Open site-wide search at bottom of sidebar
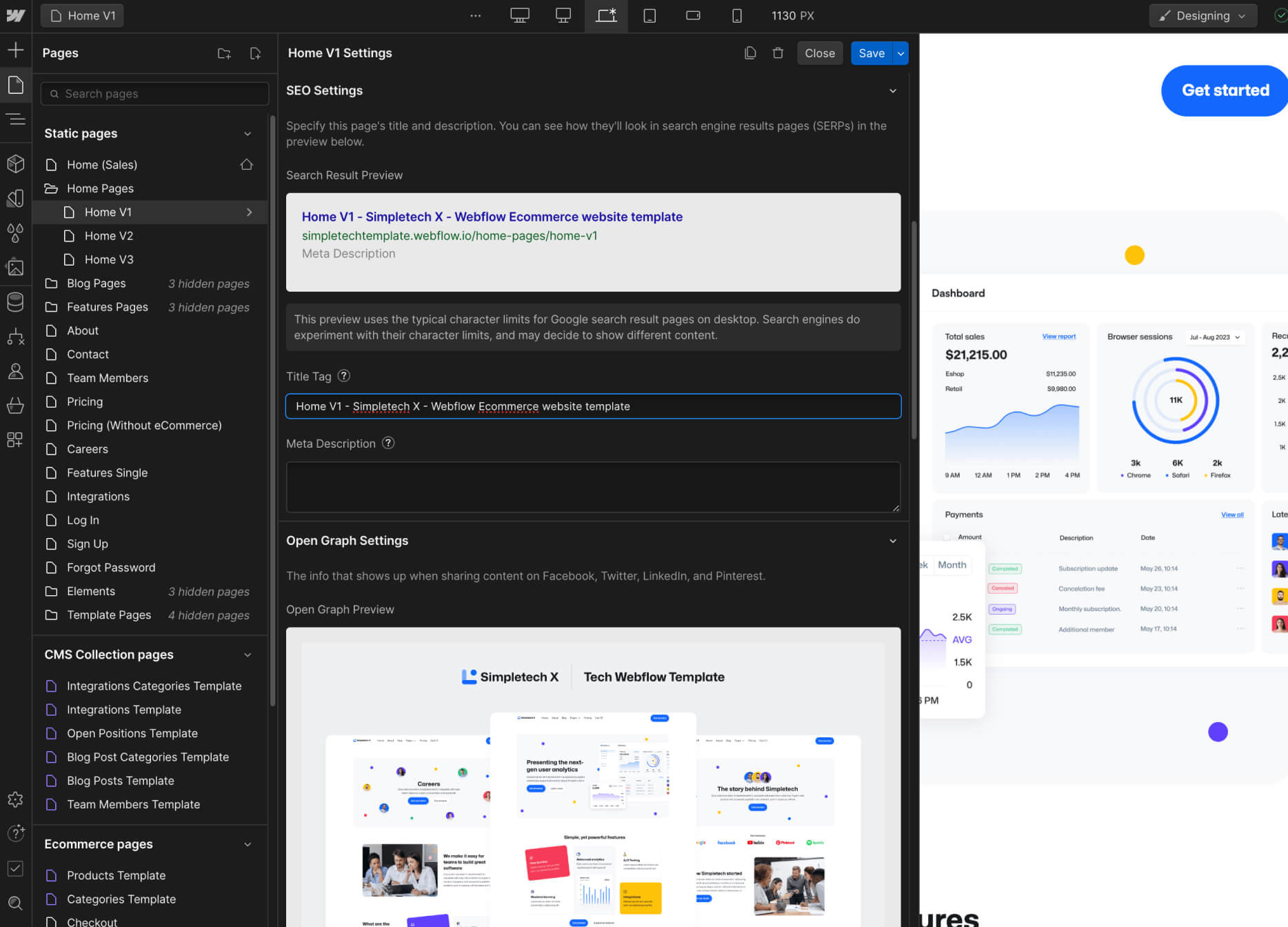Viewport: 1288px width, 927px height. click(15, 904)
